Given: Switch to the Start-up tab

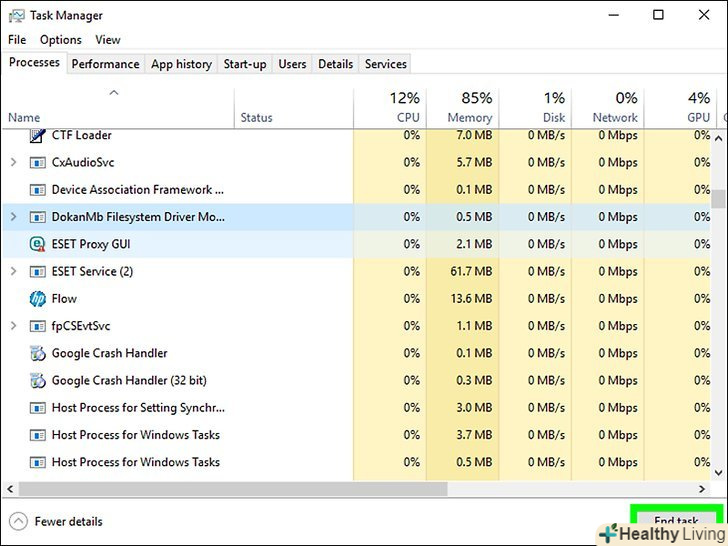Looking at the screenshot, I should pyautogui.click(x=245, y=64).
